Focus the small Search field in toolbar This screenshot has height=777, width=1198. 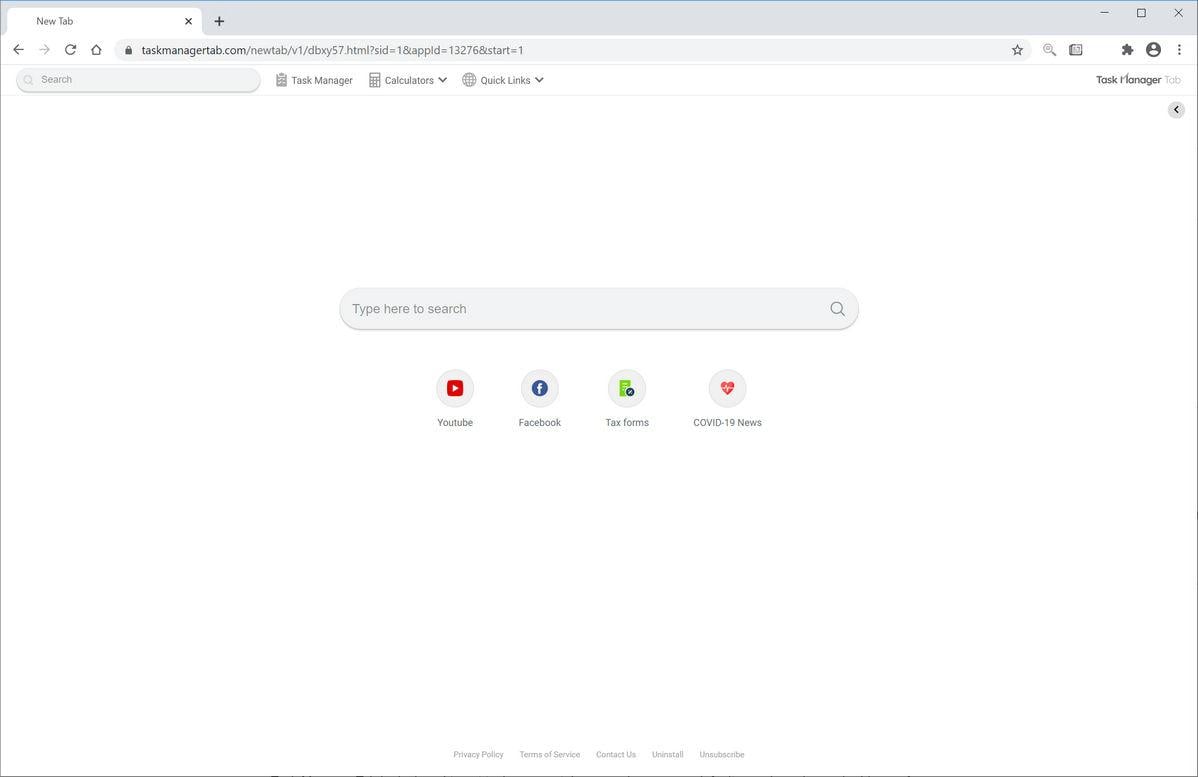138,79
